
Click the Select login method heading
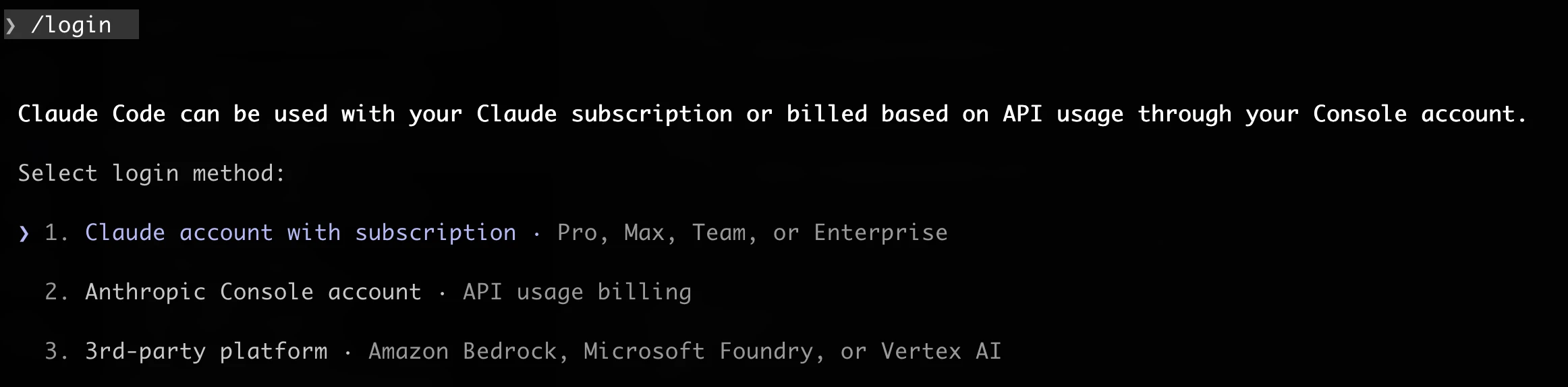pos(152,174)
